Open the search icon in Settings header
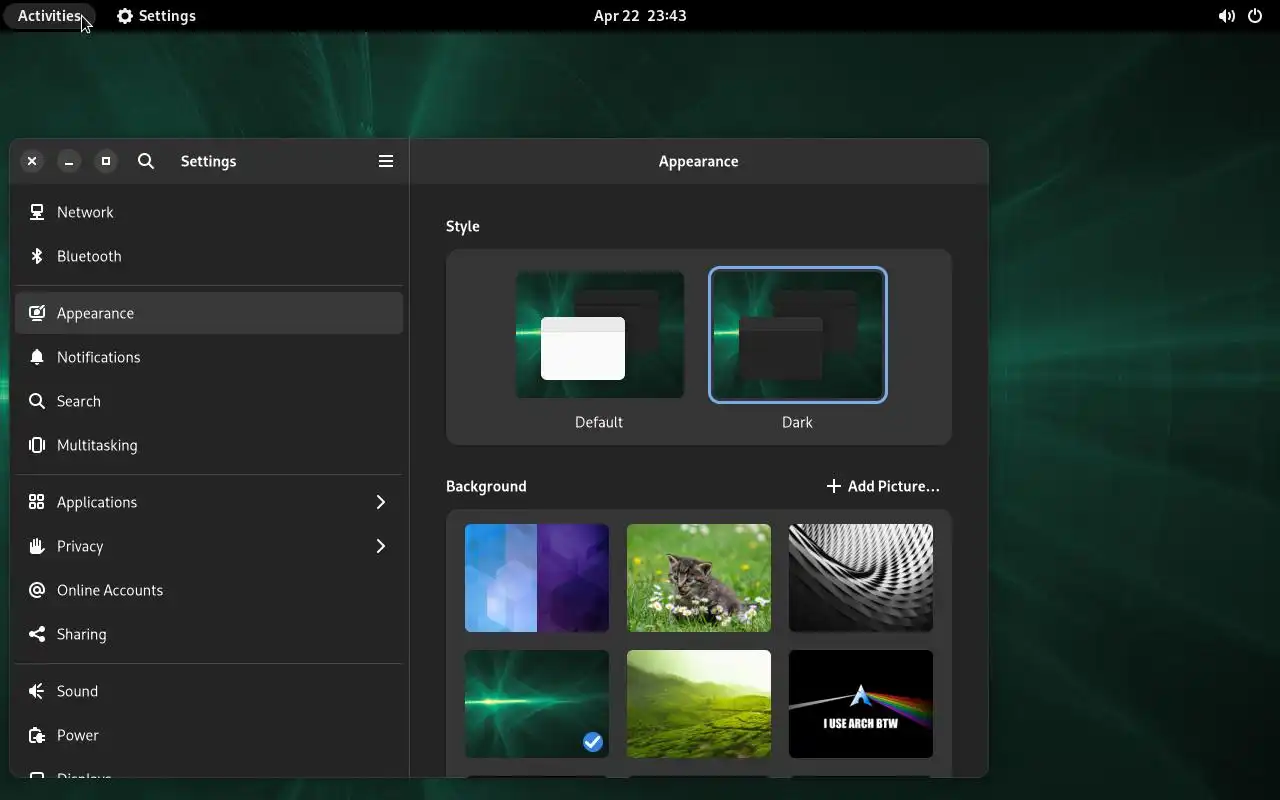Viewport: 1280px width, 800px height. [146, 161]
